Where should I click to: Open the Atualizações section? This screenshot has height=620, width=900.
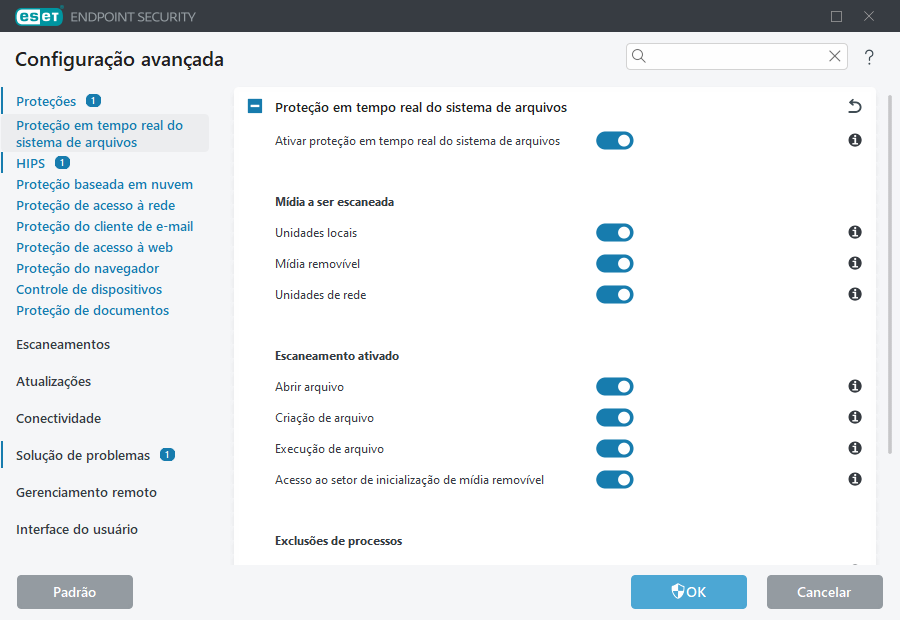click(x=53, y=381)
